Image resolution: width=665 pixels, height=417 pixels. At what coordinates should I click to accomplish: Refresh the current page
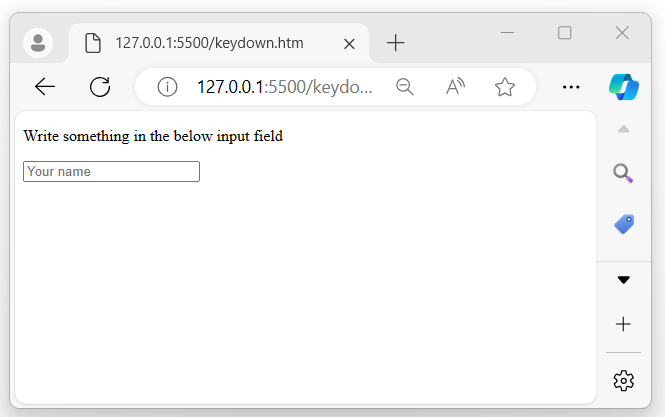(100, 87)
